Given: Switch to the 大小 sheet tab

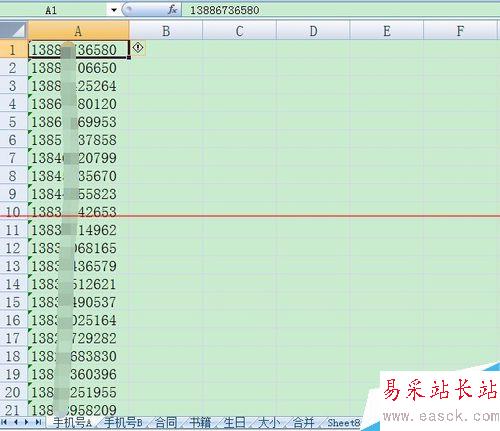Looking at the screenshot, I should click(x=269, y=423).
